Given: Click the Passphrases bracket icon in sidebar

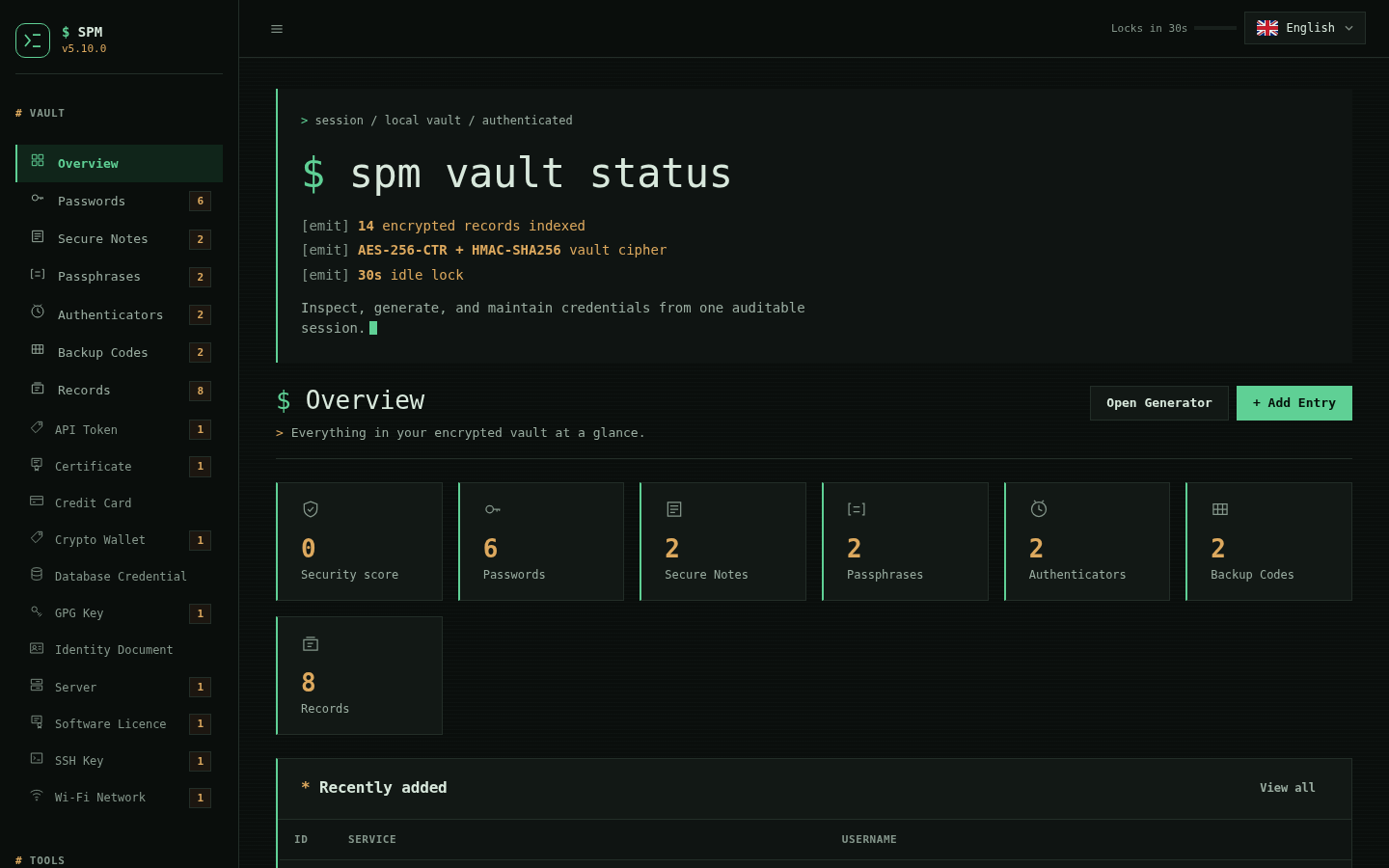Looking at the screenshot, I should (x=38, y=274).
